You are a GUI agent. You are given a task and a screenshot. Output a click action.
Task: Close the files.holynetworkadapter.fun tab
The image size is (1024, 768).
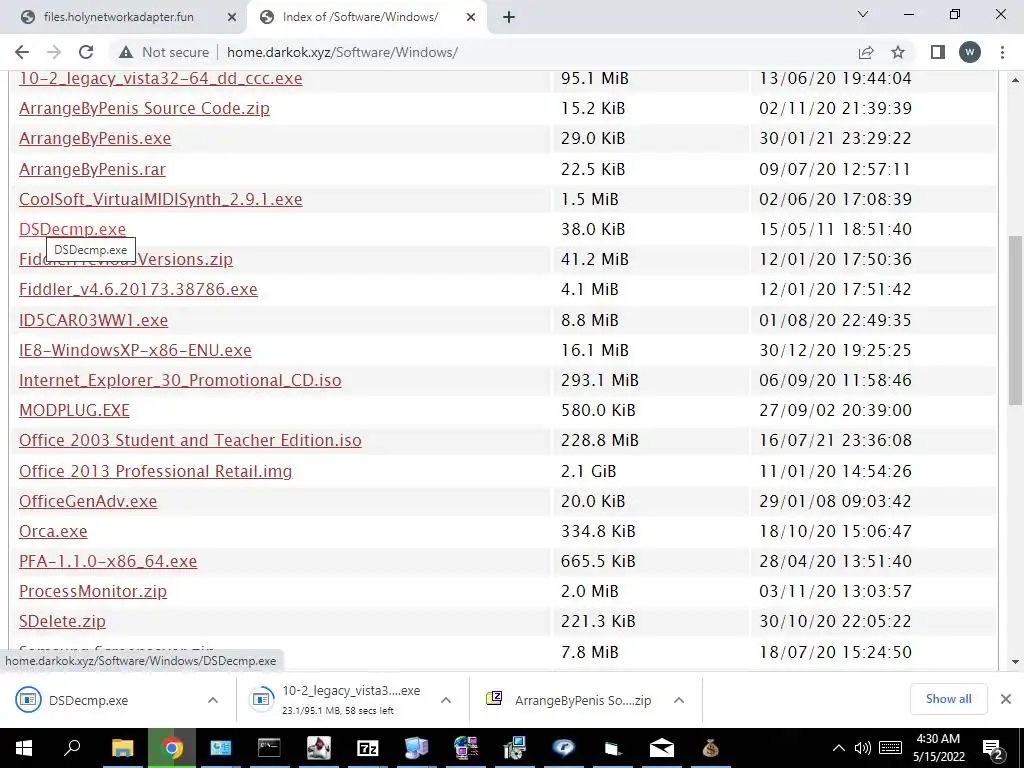pyautogui.click(x=232, y=17)
